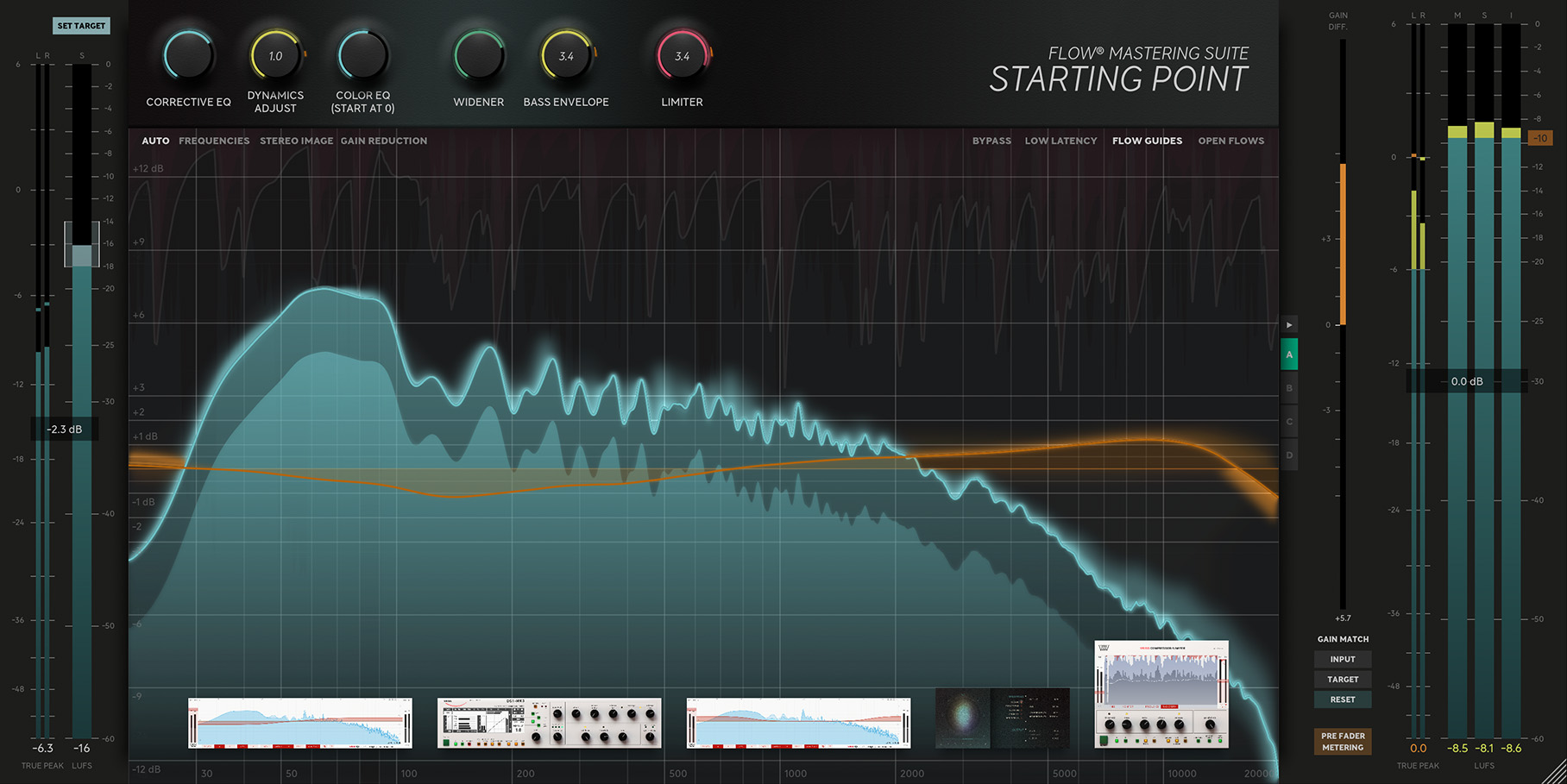The image size is (1567, 784).
Task: Click the input -16 LUFS value
Action: (81, 748)
